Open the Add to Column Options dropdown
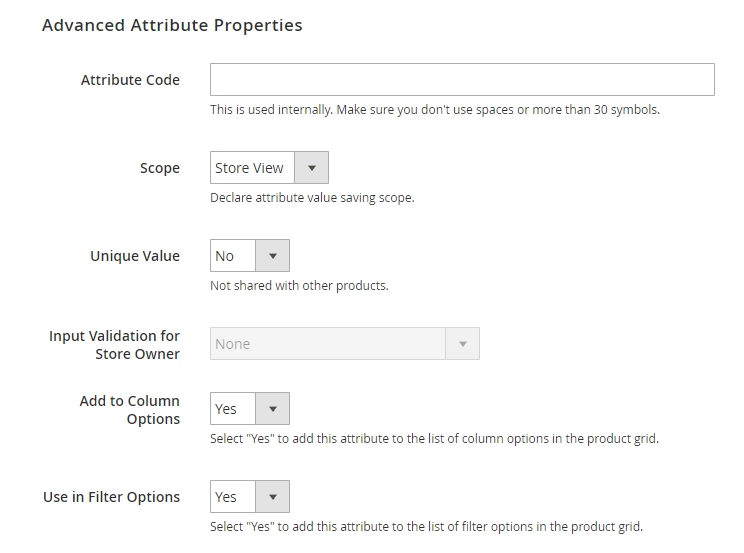This screenshot has width=744, height=553. [250, 408]
